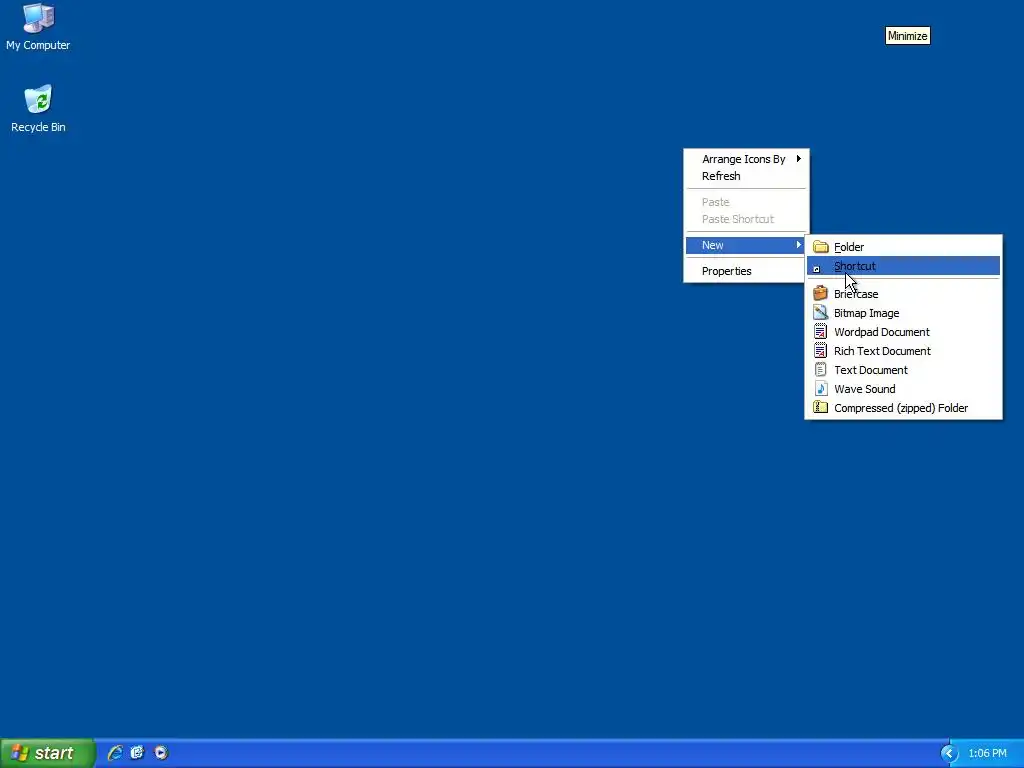
Task: Create a new Compressed (zipped) Folder
Action: pyautogui.click(x=903, y=408)
